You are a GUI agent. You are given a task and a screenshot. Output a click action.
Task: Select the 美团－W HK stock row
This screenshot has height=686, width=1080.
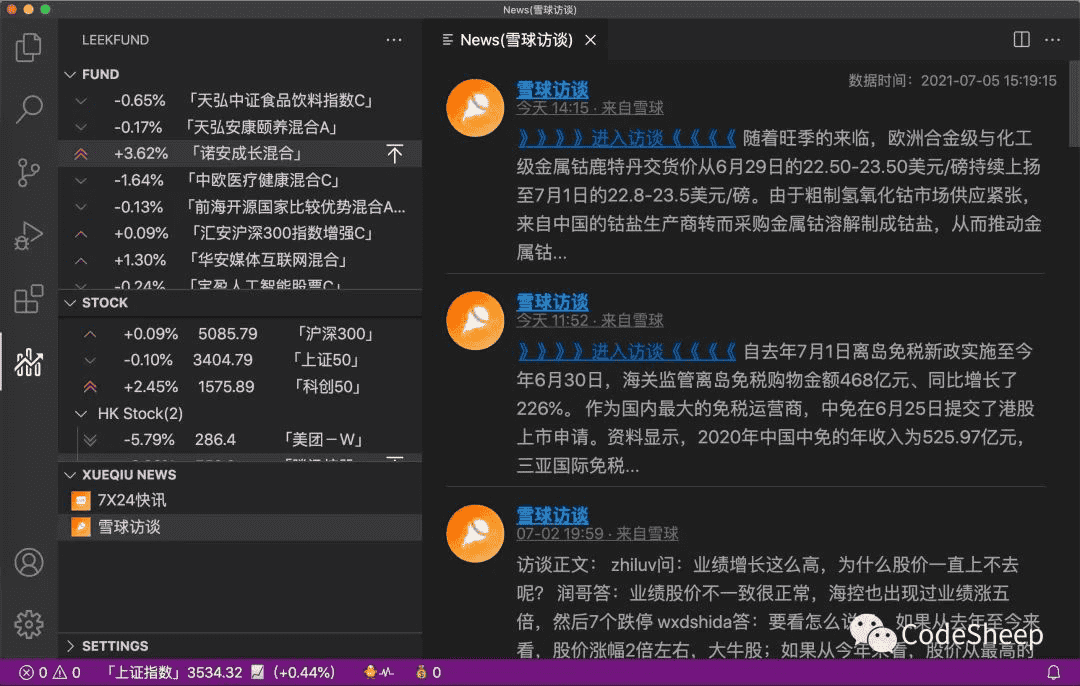click(240, 439)
